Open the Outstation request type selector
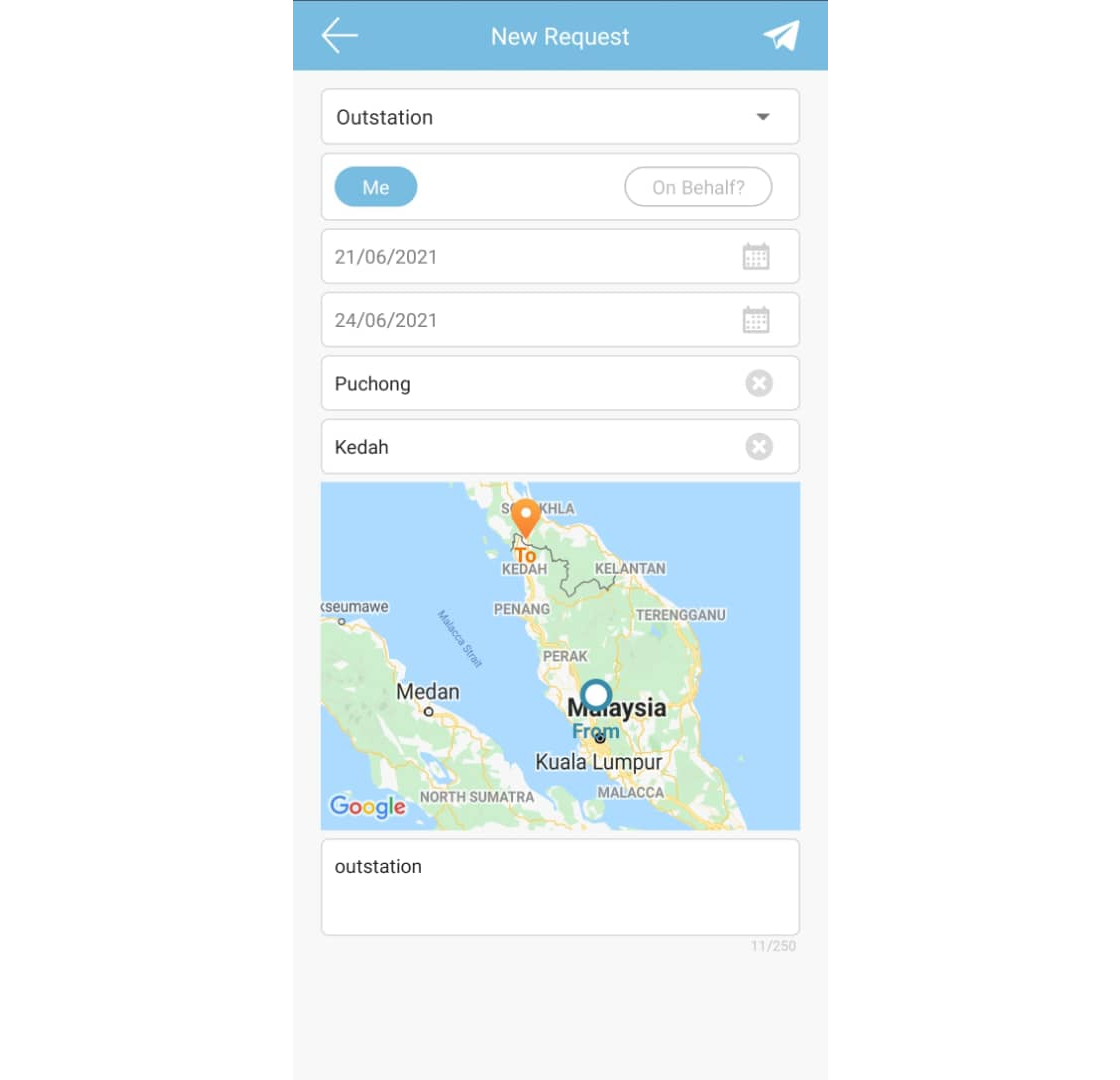This screenshot has height=1080, width=1120. [560, 116]
